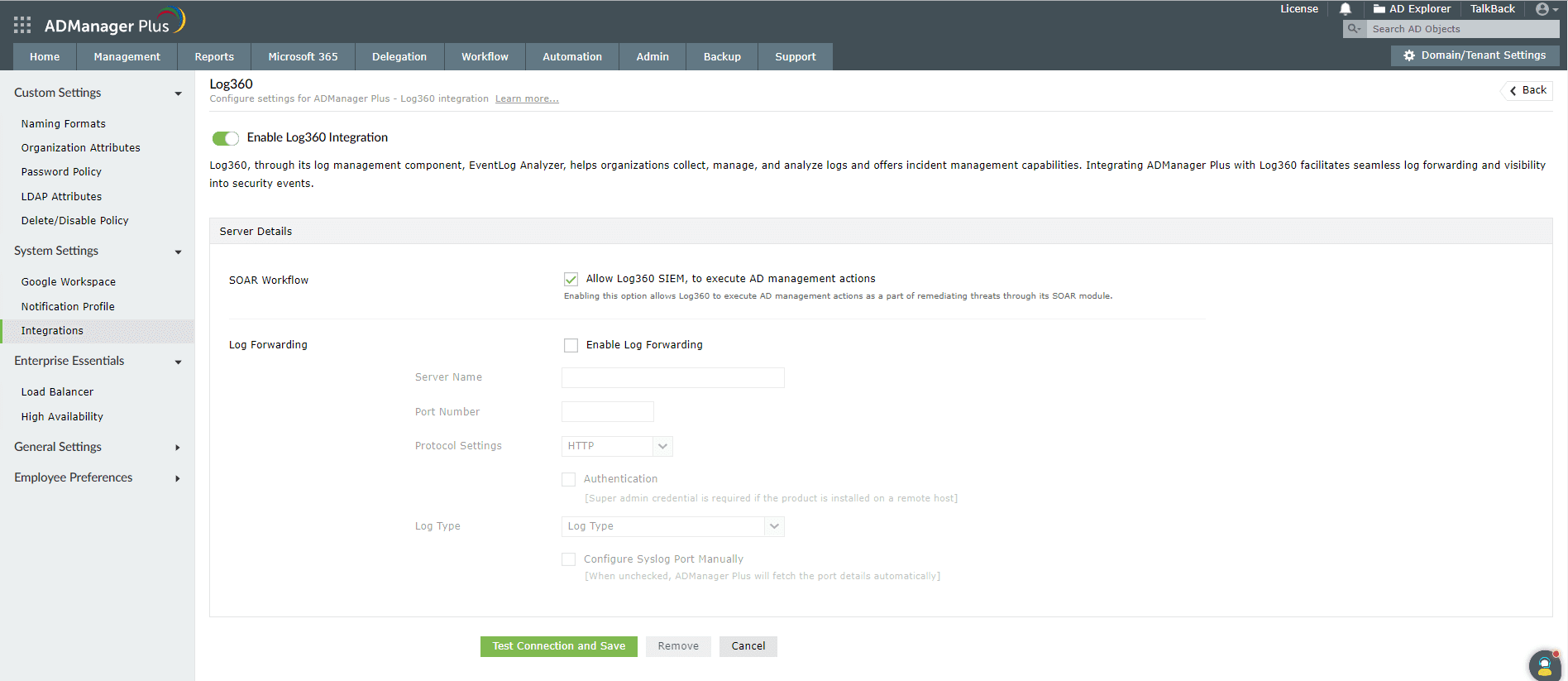Tick Configure Syslog Port Manually checkbox
Viewport: 1568px width, 681px height.
(x=568, y=559)
